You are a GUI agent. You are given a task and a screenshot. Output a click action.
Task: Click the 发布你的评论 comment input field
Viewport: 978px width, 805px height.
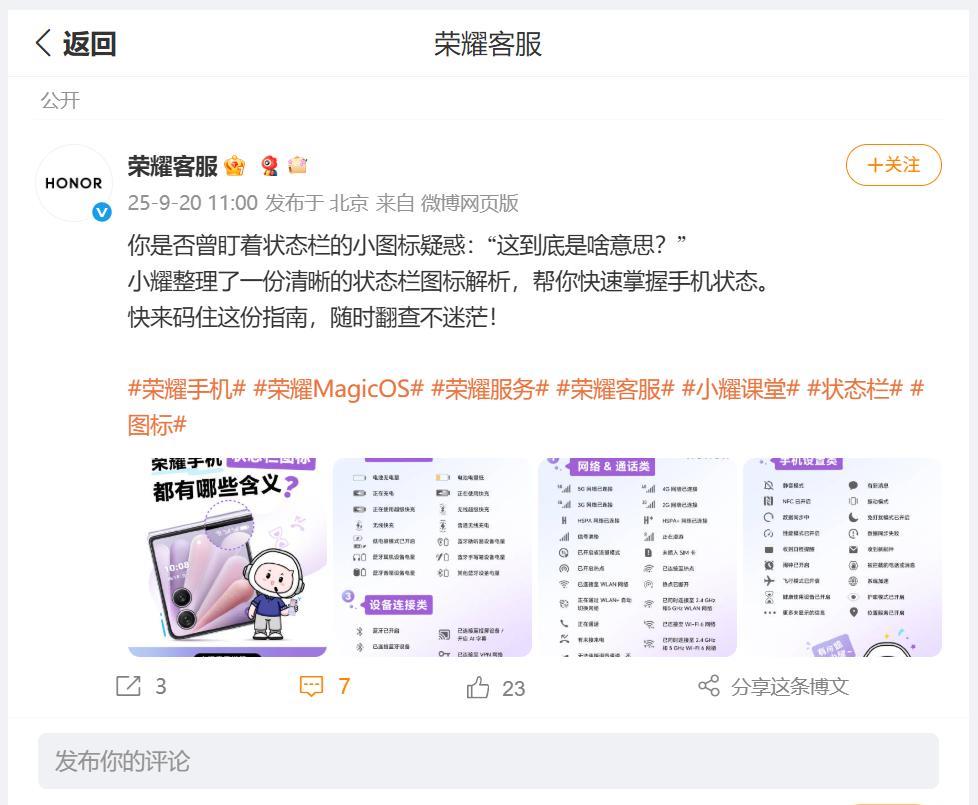tap(488, 761)
